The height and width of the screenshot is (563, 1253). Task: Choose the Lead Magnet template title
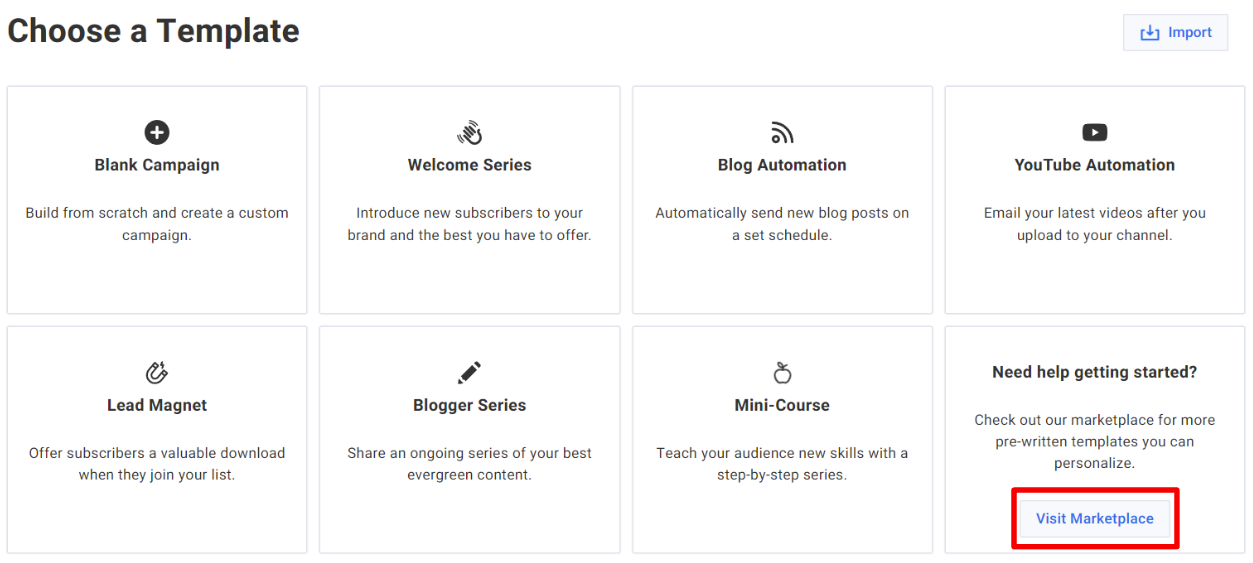pos(157,405)
